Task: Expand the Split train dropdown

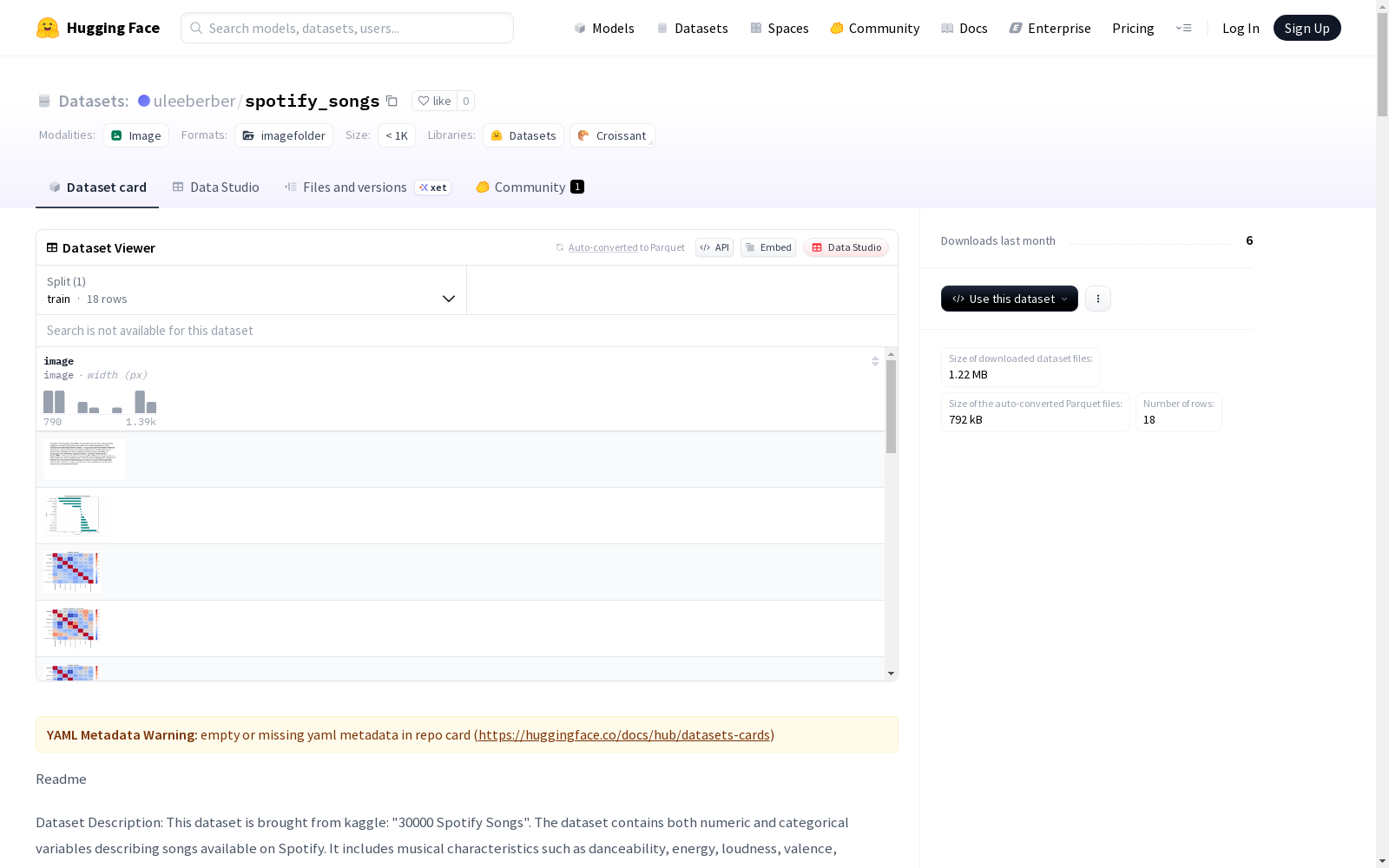Action: coord(252,290)
